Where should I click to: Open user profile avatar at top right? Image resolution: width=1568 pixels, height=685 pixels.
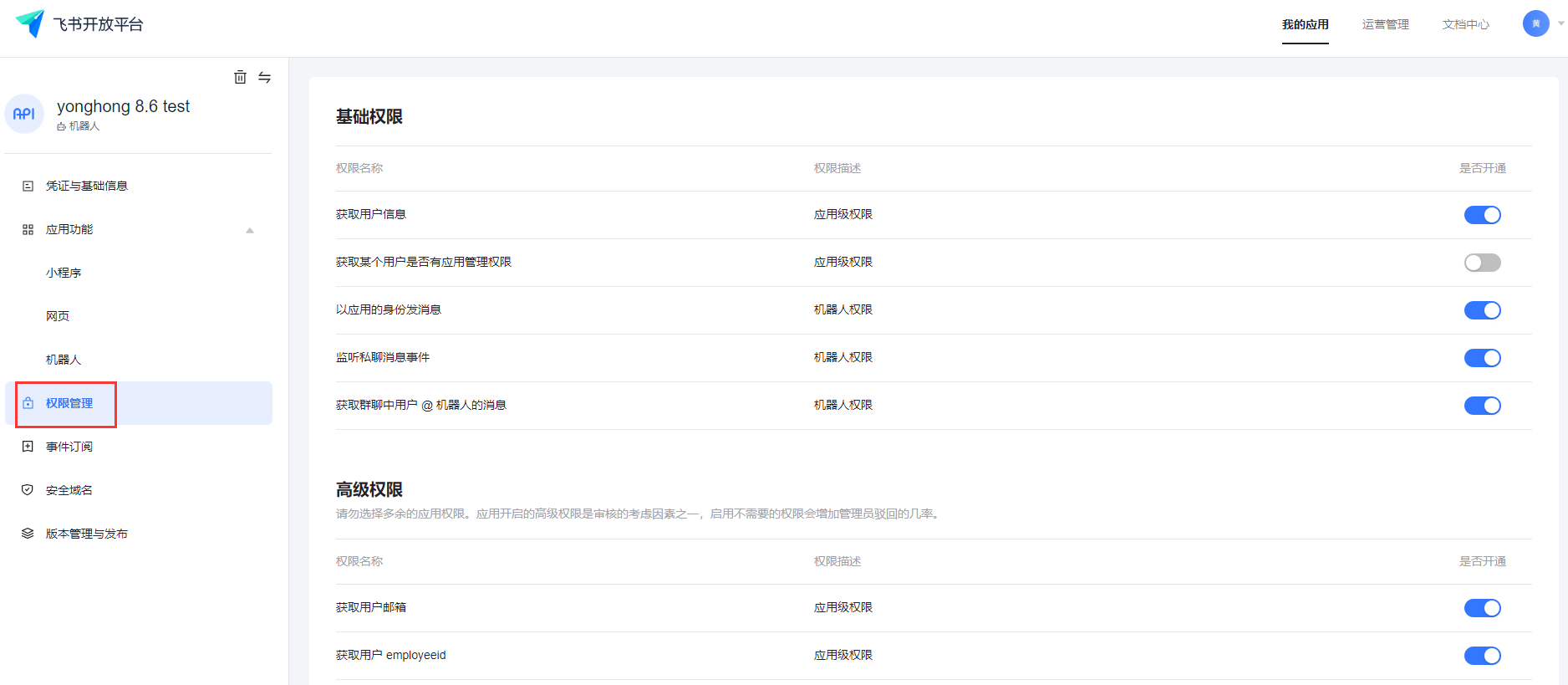pos(1535,23)
